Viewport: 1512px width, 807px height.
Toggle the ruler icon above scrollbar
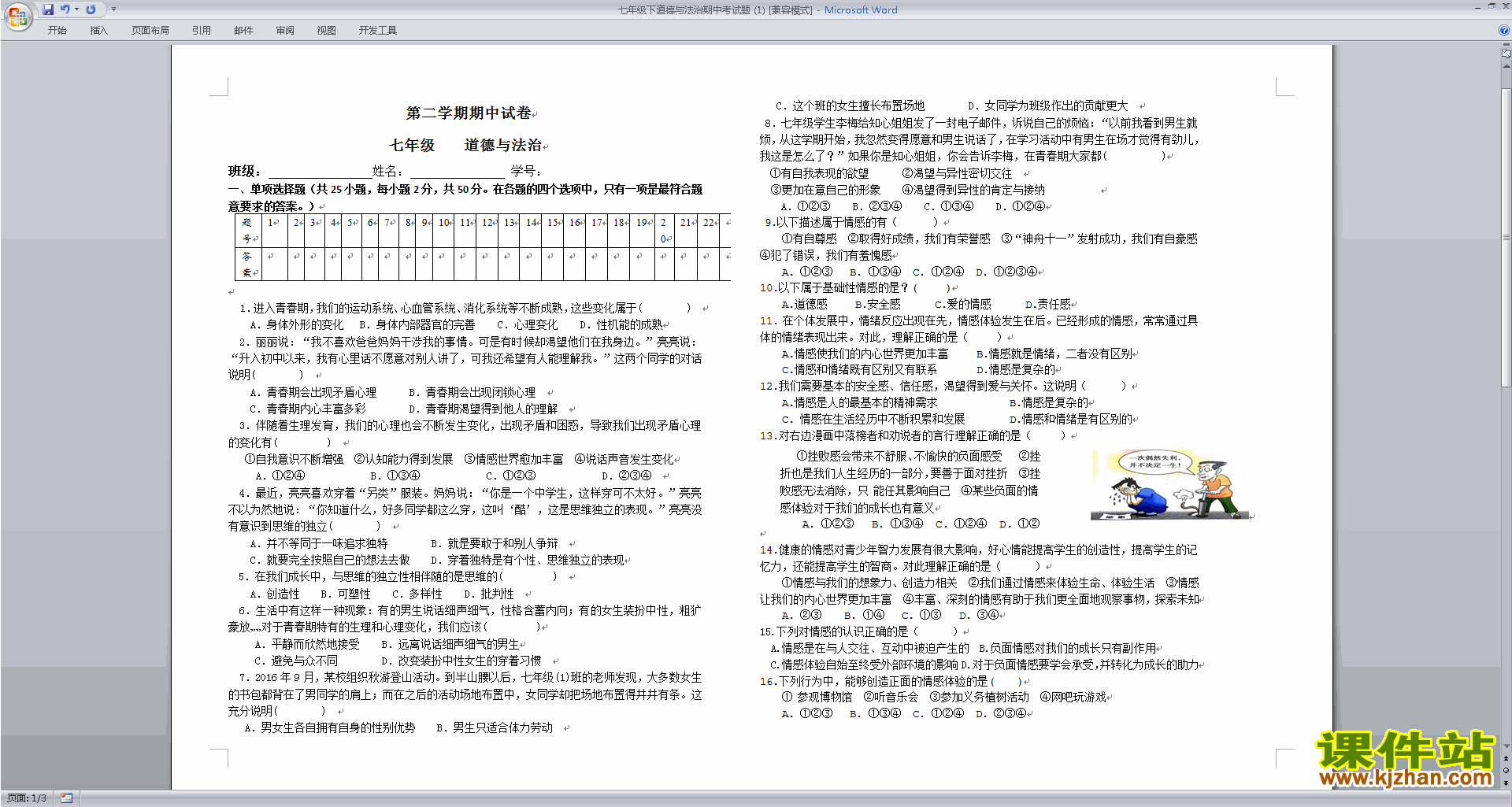tap(1506, 54)
